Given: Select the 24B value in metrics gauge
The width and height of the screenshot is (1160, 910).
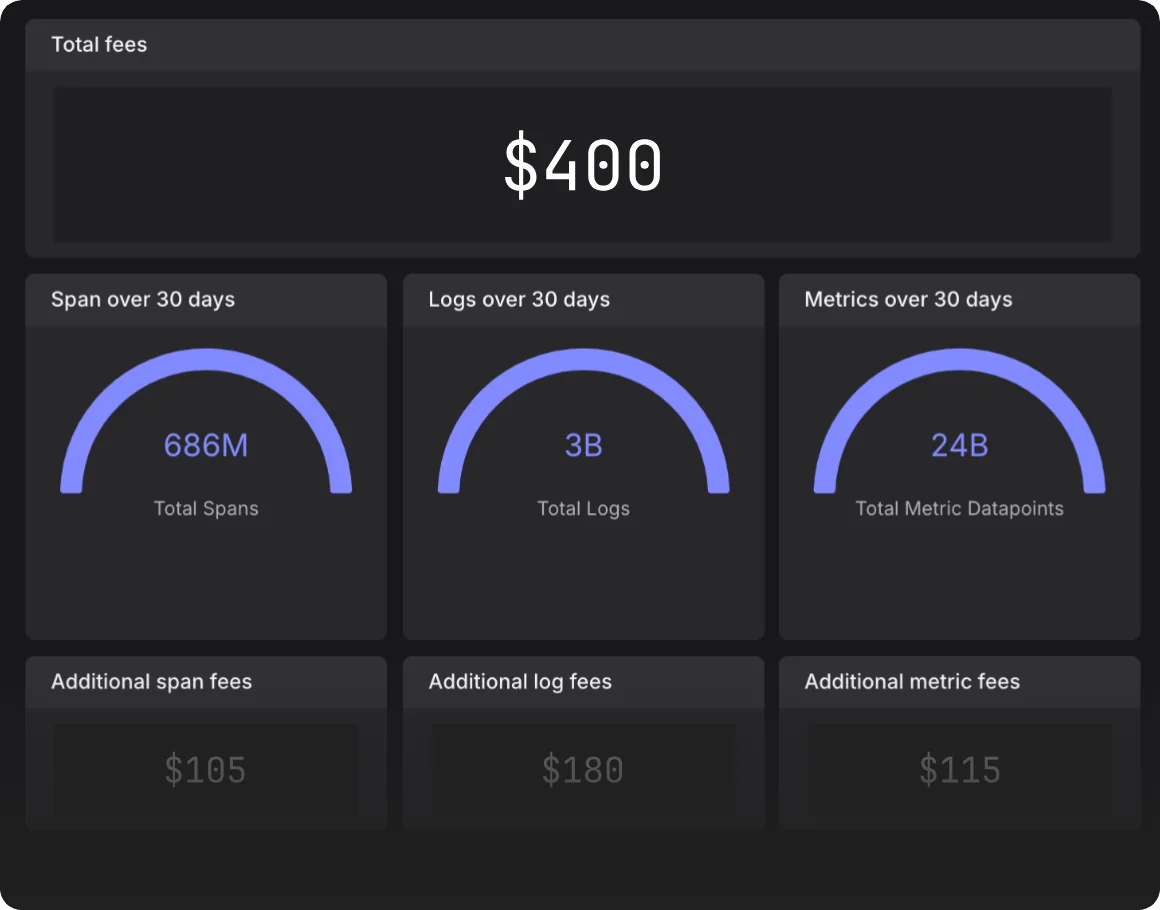Looking at the screenshot, I should [x=960, y=445].
